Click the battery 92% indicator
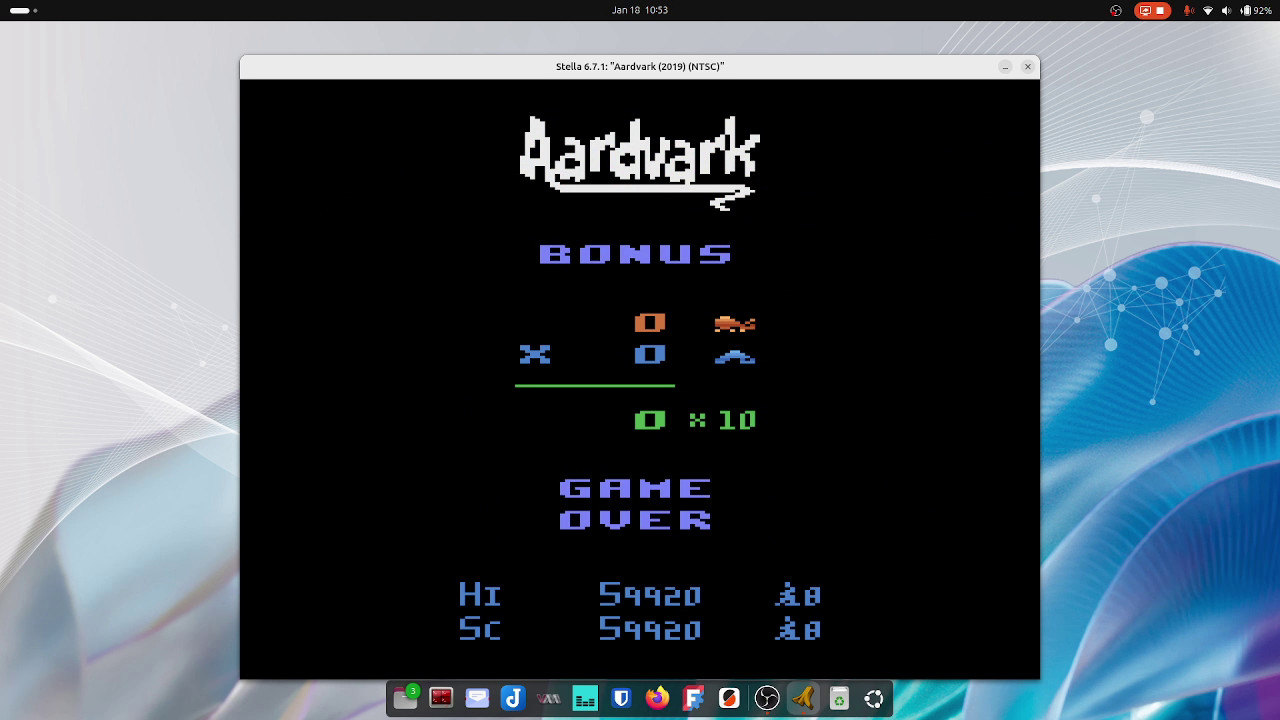Screen dimensions: 1280x720 click(x=1255, y=10)
